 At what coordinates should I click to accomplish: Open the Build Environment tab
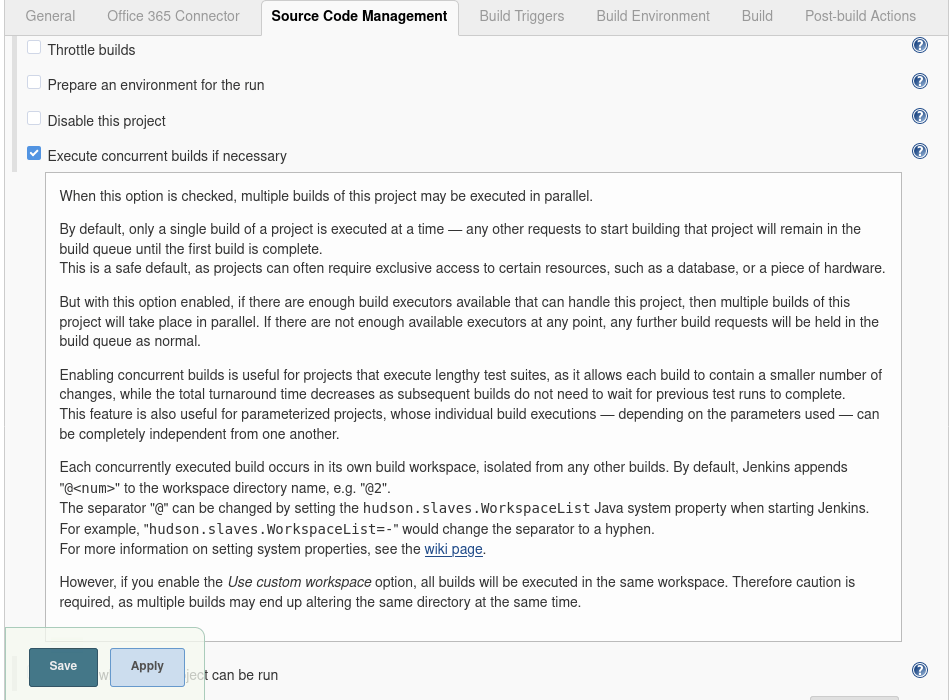click(x=652, y=16)
